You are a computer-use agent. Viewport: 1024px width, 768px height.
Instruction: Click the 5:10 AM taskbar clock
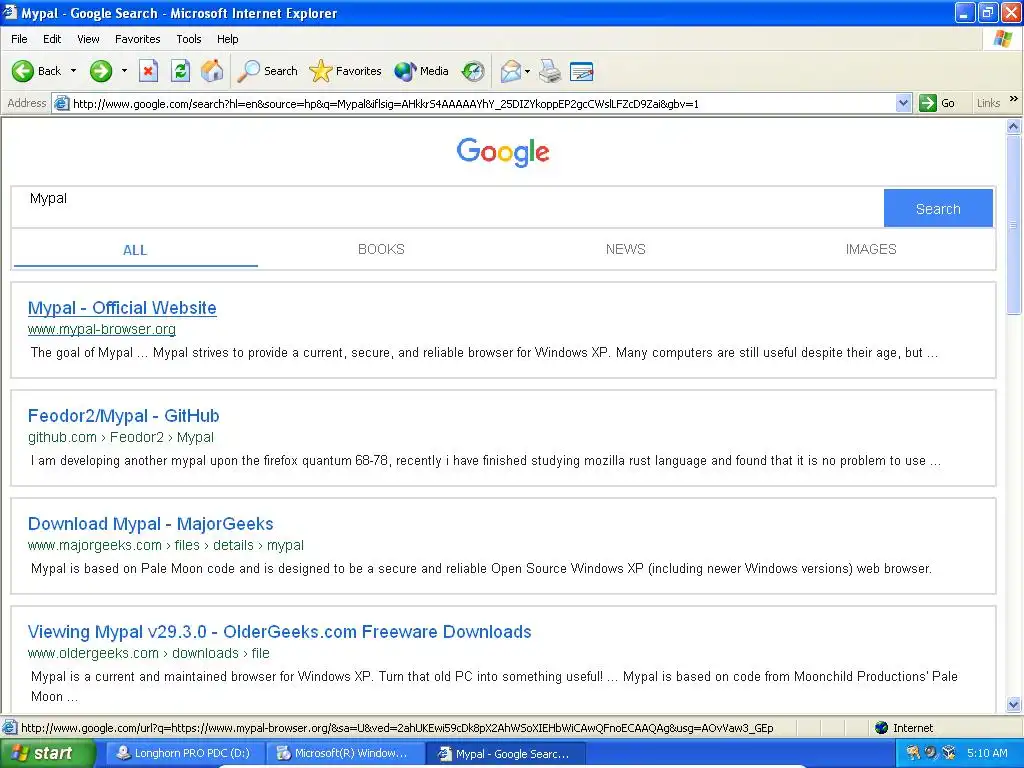[x=987, y=753]
